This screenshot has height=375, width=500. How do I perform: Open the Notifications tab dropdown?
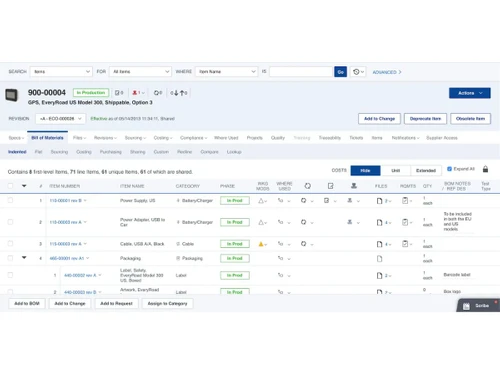click(x=405, y=138)
